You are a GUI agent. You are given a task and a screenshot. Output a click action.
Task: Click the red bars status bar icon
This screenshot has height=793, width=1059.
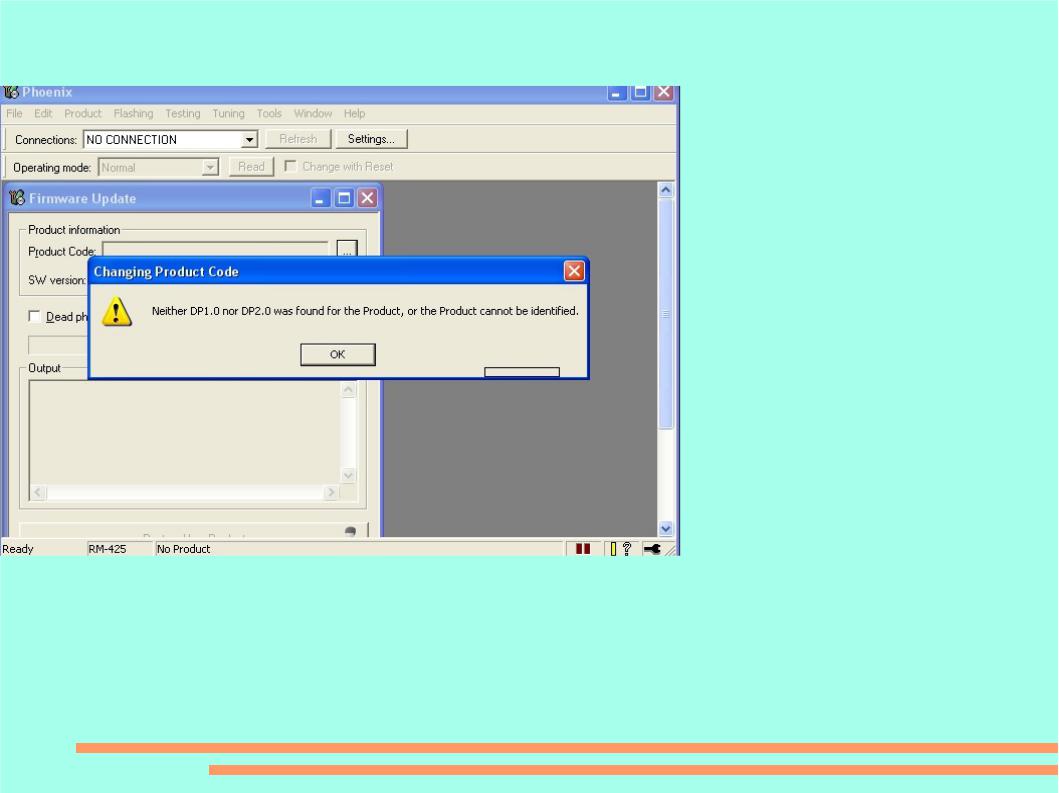point(583,548)
